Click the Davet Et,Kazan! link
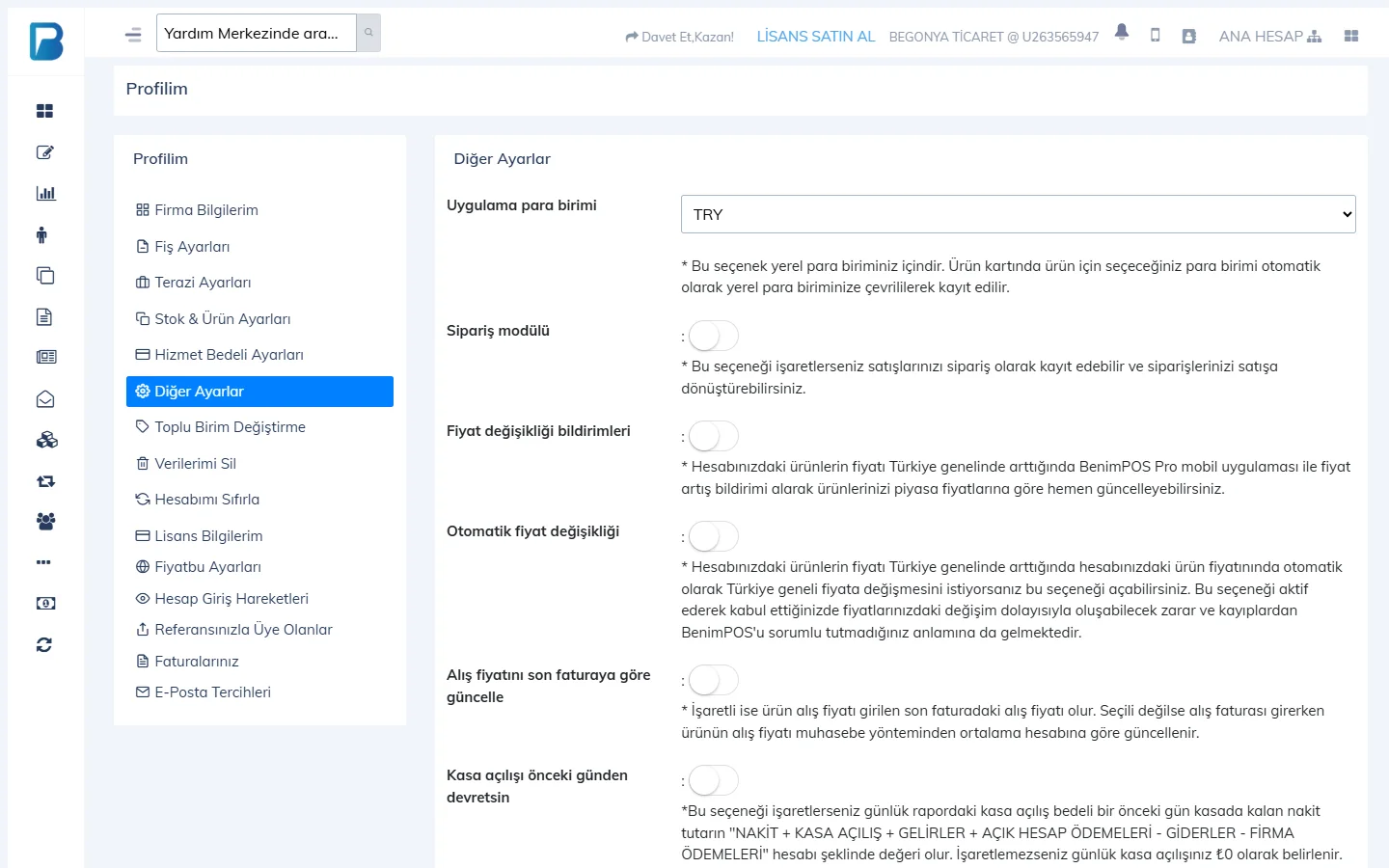The width and height of the screenshot is (1389, 868). click(679, 37)
